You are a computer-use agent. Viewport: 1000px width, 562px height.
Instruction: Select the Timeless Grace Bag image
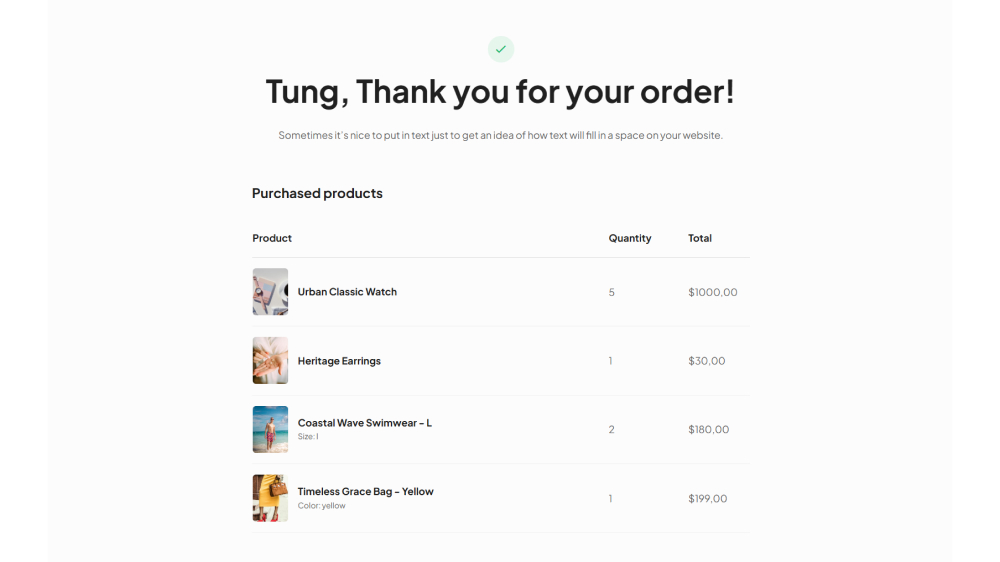click(270, 498)
